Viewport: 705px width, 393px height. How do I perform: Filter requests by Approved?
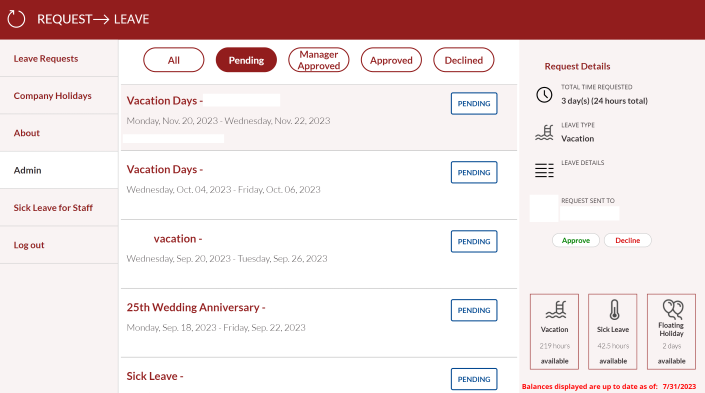coord(391,60)
